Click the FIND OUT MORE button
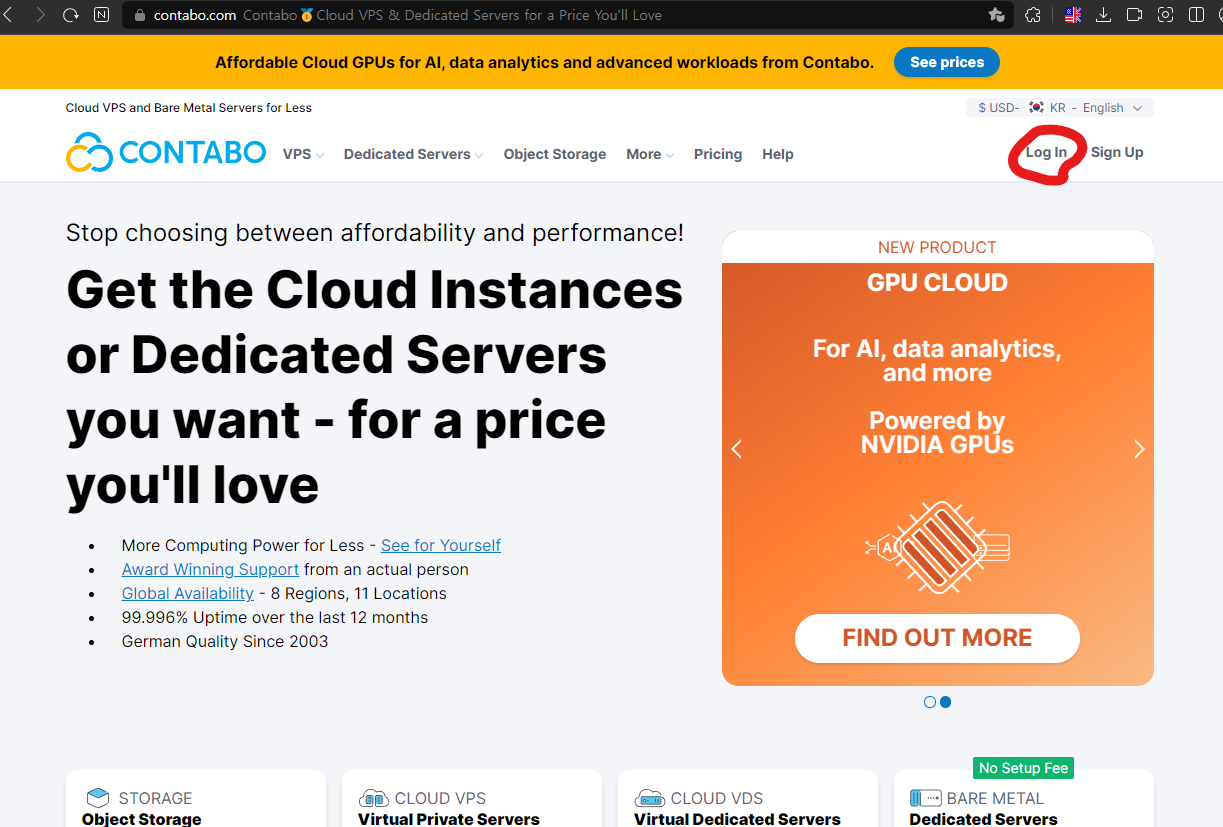Screen dimensions: 1223x827 pos(937,638)
